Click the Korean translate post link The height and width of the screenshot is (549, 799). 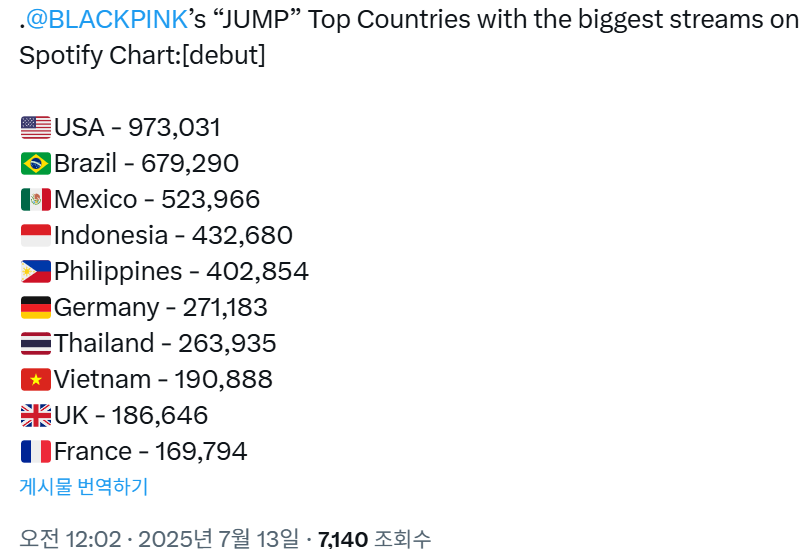click(x=84, y=486)
